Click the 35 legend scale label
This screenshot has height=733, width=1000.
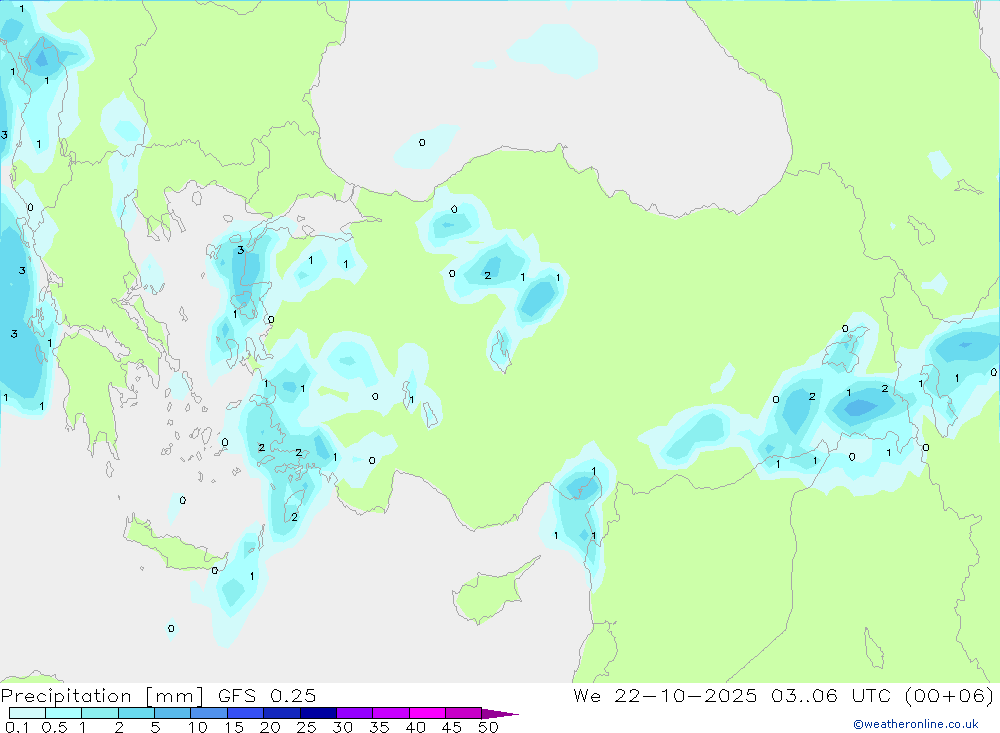379,727
